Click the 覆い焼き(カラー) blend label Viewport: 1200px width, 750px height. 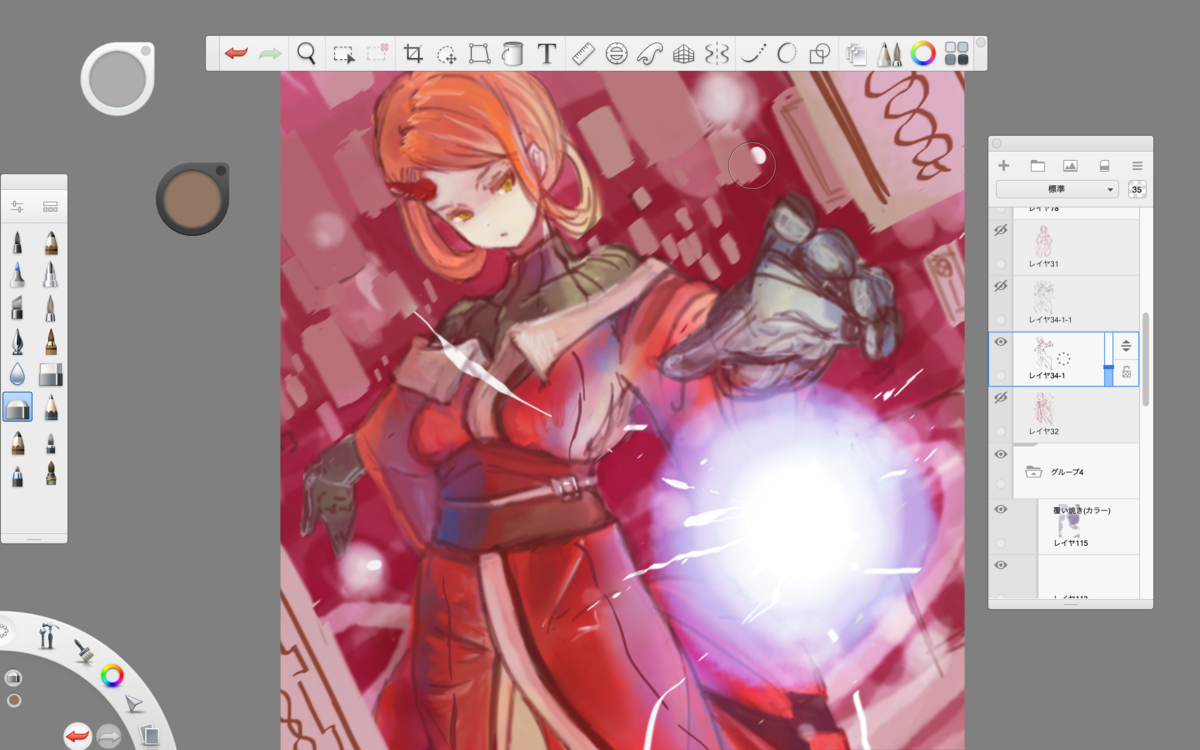[1082, 511]
